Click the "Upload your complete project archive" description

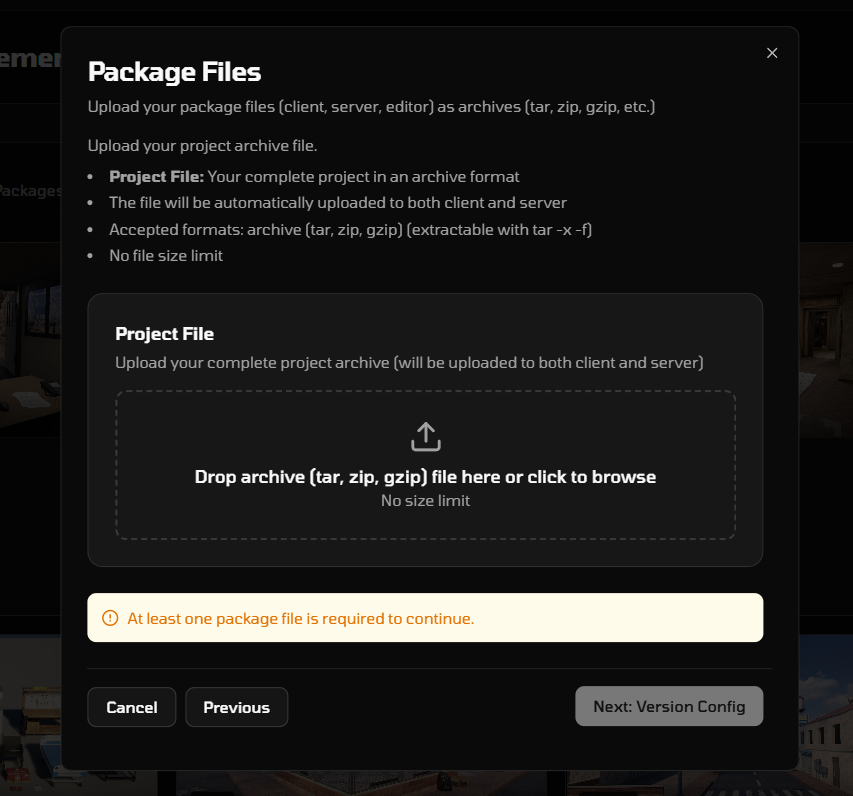(409, 362)
